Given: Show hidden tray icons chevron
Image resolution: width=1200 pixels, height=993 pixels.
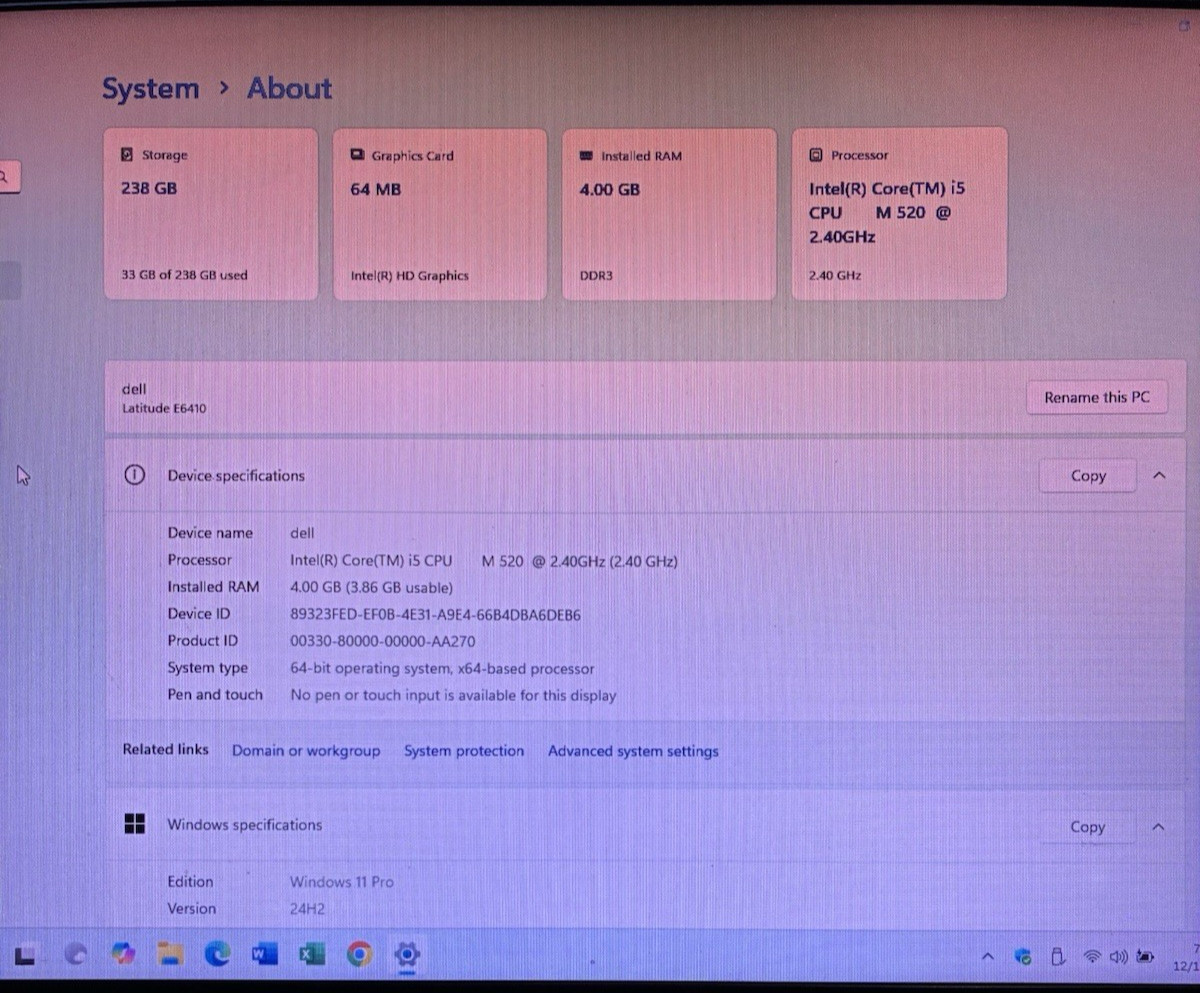Looking at the screenshot, I should (988, 957).
